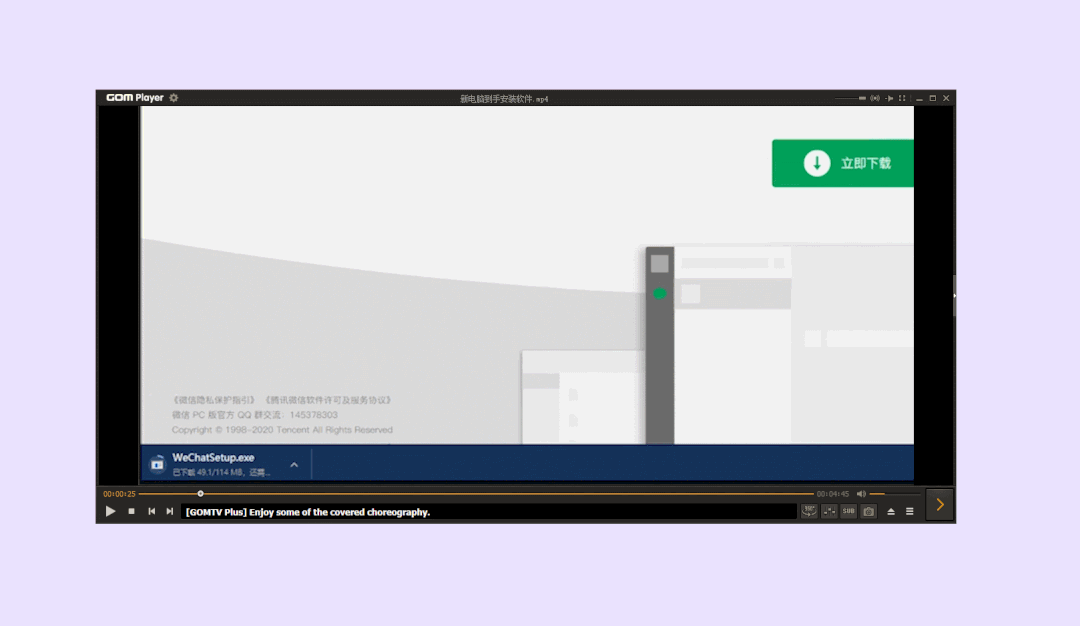Click the elapsed time 00:00:25
This screenshot has width=1080, height=626.
(x=119, y=494)
